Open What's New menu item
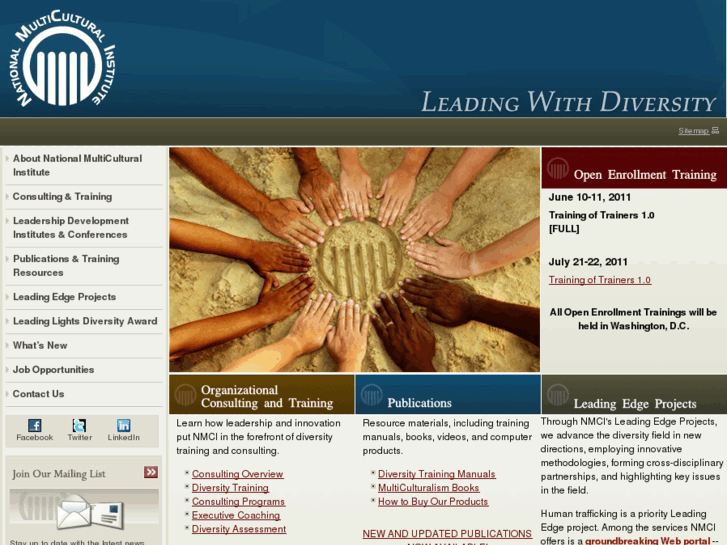This screenshot has height=545, width=727. (40, 345)
